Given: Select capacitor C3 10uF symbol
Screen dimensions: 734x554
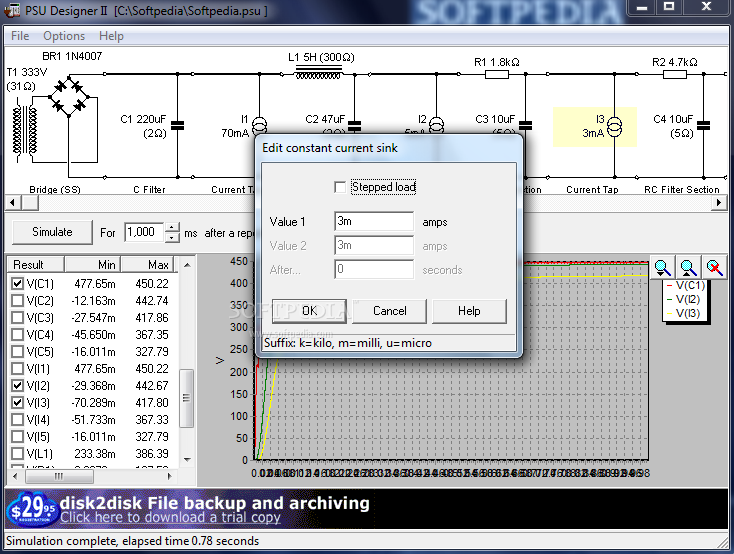Looking at the screenshot, I should coord(525,126).
